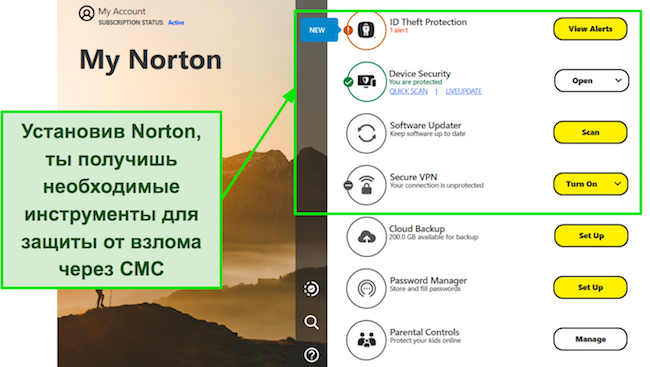Click the View Alerts button
Image resolution: width=650 pixels, height=367 pixels.
coord(590,29)
